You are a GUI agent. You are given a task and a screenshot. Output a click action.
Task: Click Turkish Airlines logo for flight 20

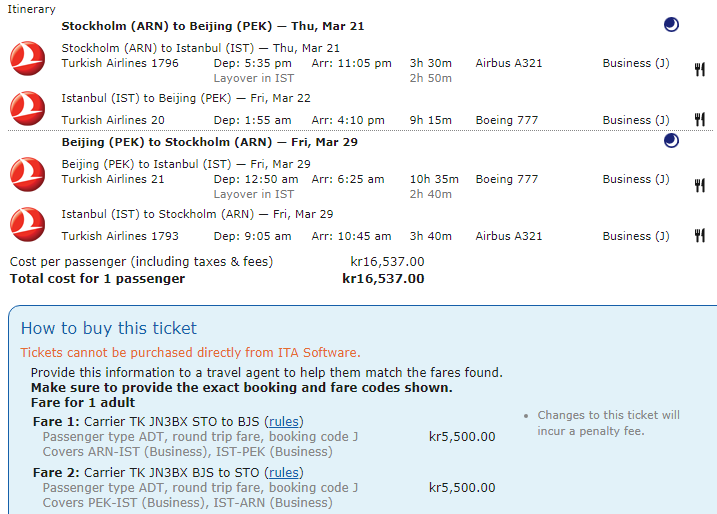28,108
